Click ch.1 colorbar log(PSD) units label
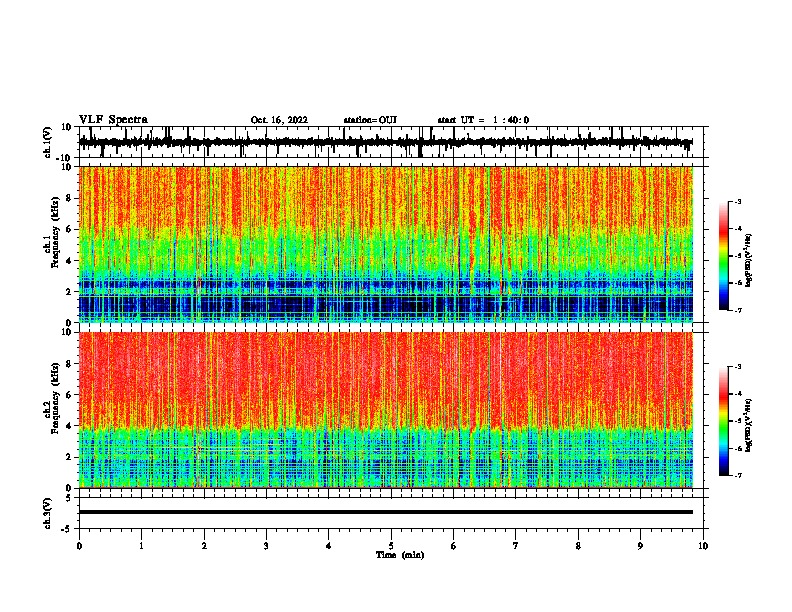Viewport: 792px width, 612px height. 749,261
